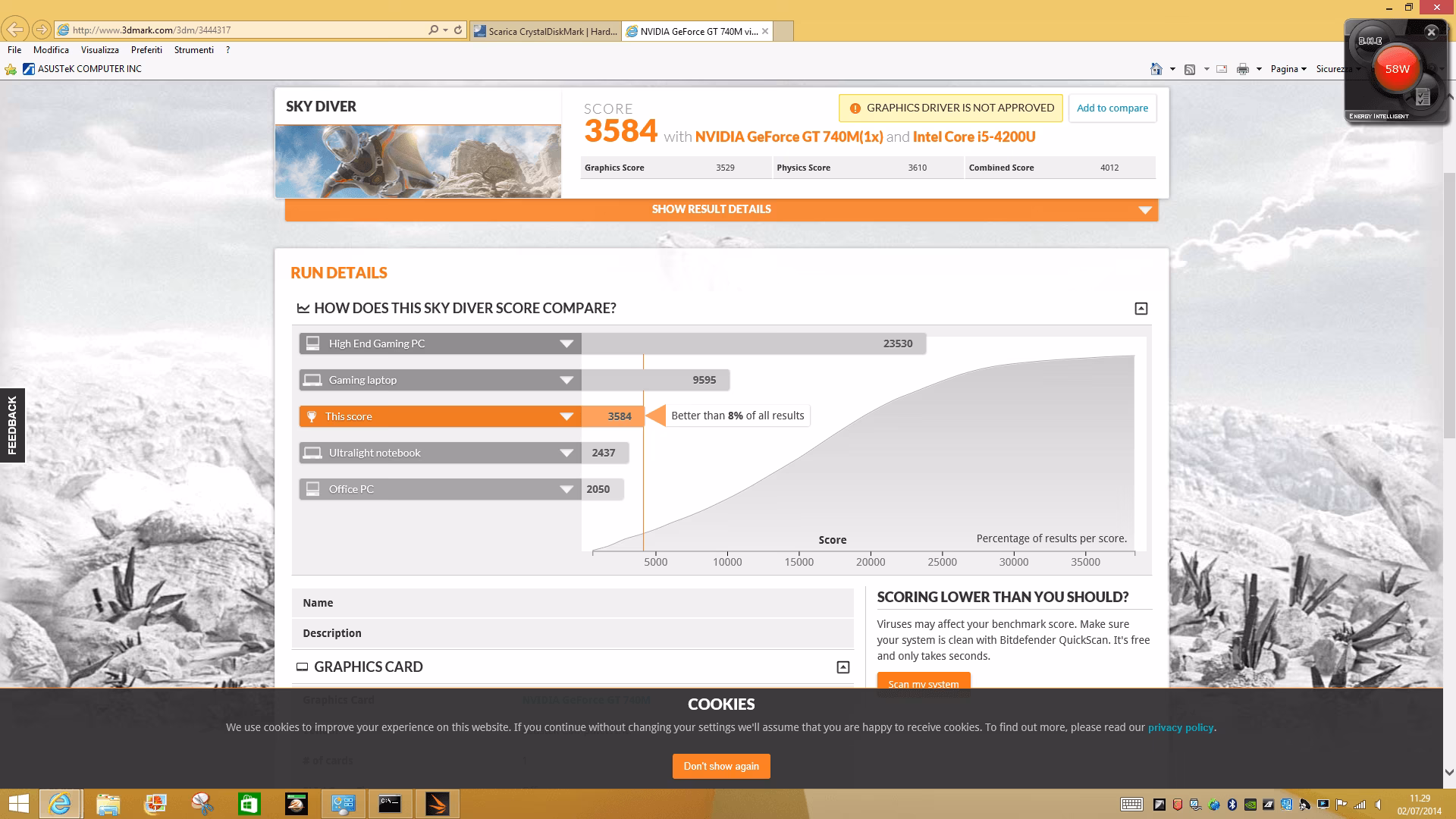Collapse the score comparison section square icon

1141,309
